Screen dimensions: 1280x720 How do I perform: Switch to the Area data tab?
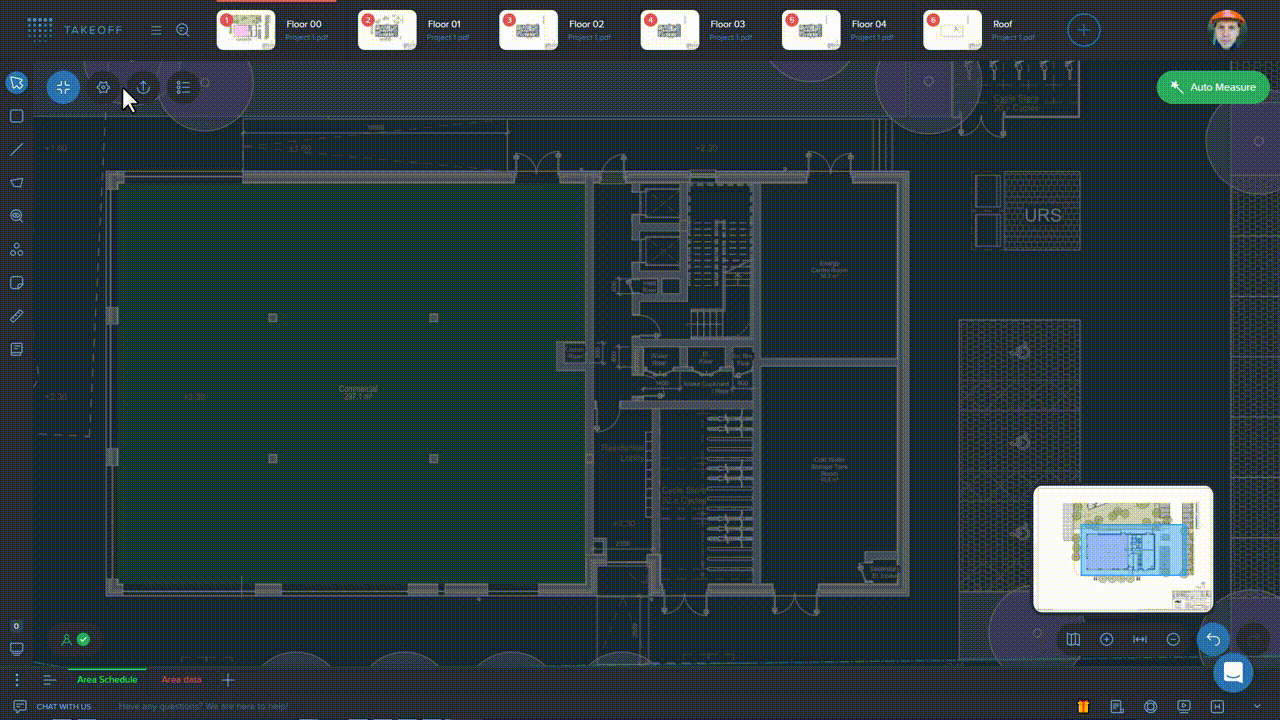[x=181, y=680]
